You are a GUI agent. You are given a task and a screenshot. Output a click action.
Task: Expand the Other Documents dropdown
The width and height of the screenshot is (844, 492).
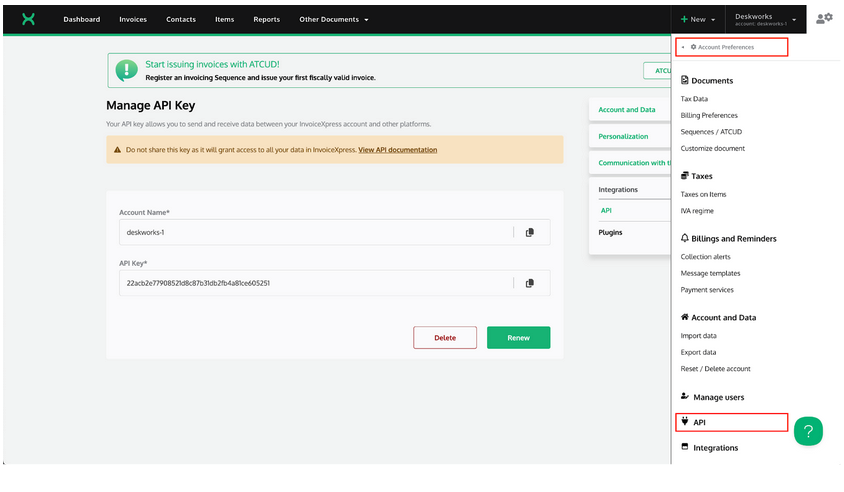pos(334,19)
